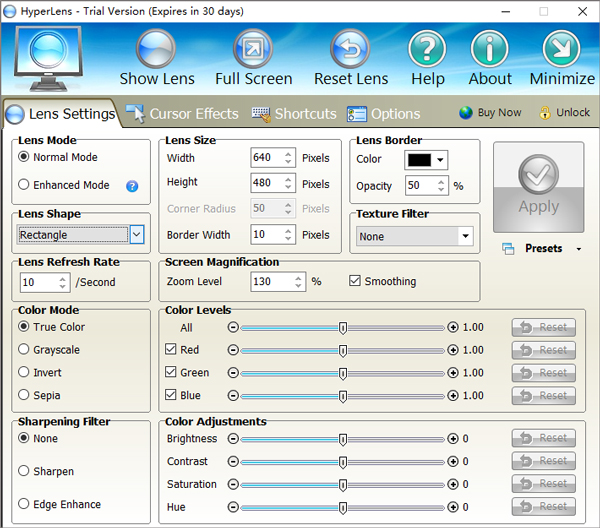Image resolution: width=600 pixels, height=528 pixels.
Task: Click the Buy Now link
Action: 491,113
